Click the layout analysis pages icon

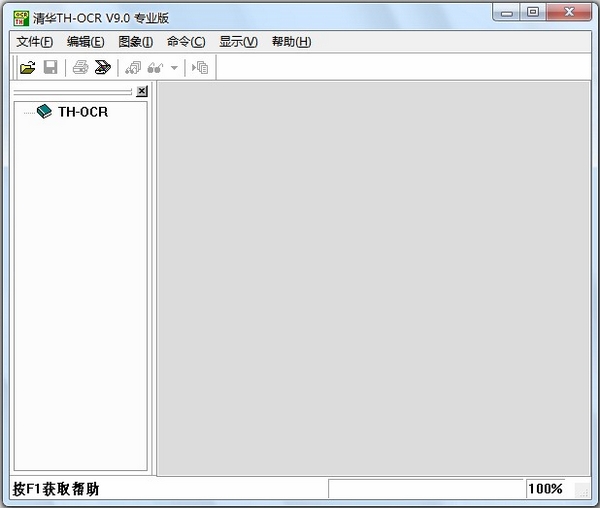click(133, 68)
